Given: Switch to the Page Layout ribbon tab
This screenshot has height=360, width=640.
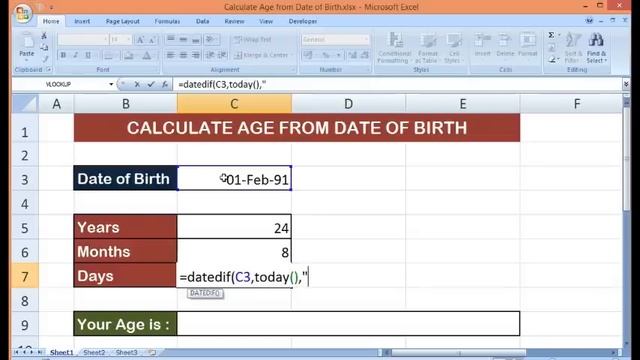Looking at the screenshot, I should click(x=122, y=21).
